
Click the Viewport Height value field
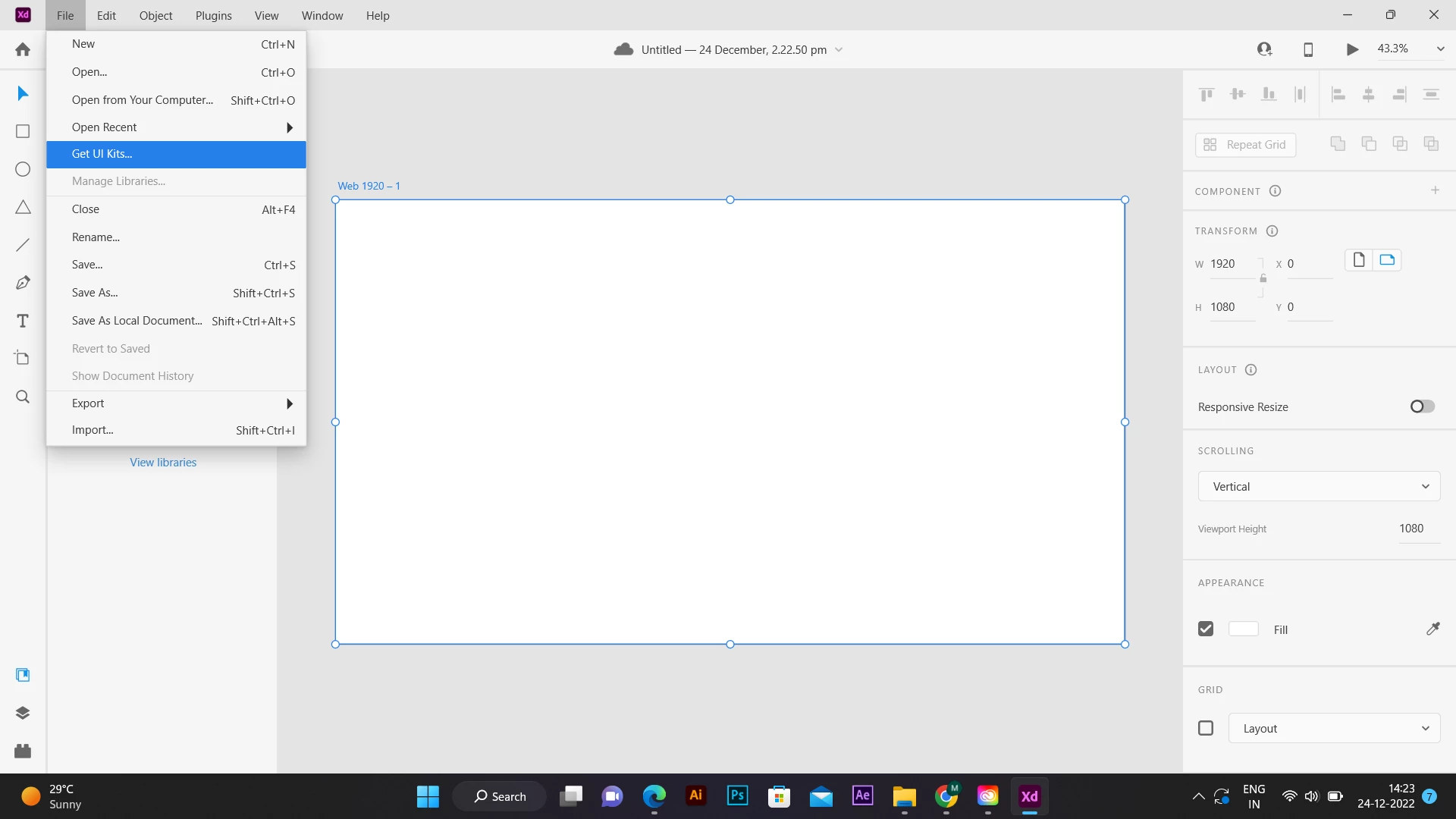tap(1411, 529)
